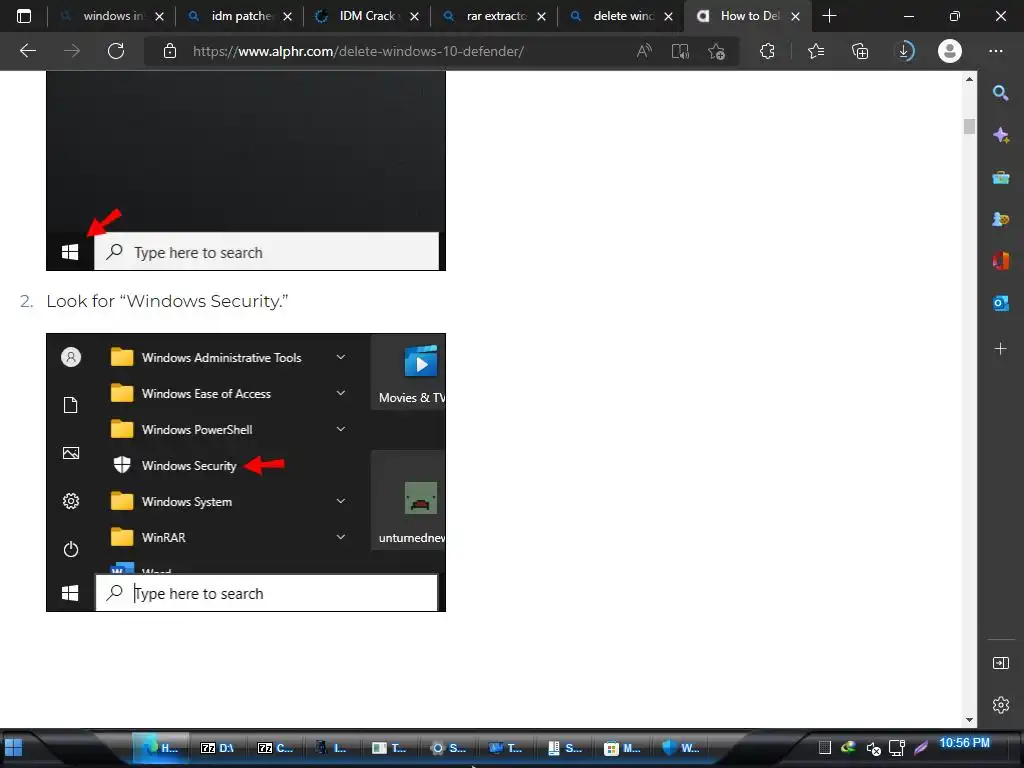Add a site to the sidebar

coord(1000,349)
